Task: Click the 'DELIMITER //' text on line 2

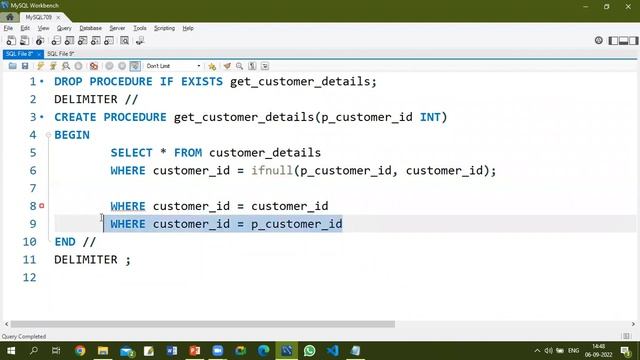Action: point(96,99)
